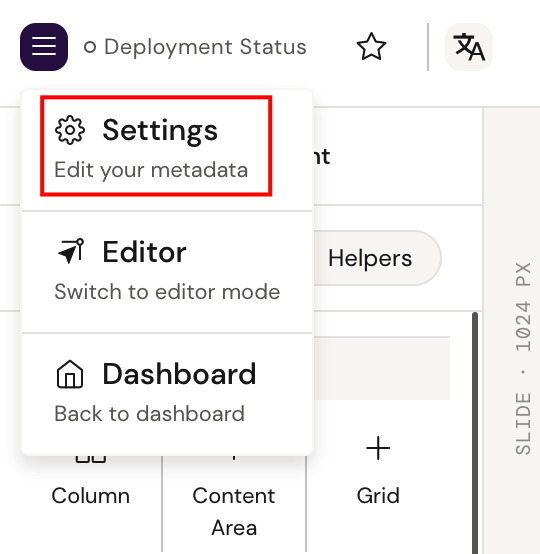Screen dimensions: 540x554
Task: Click the 'Switch to editor mode' description
Action: (167, 292)
